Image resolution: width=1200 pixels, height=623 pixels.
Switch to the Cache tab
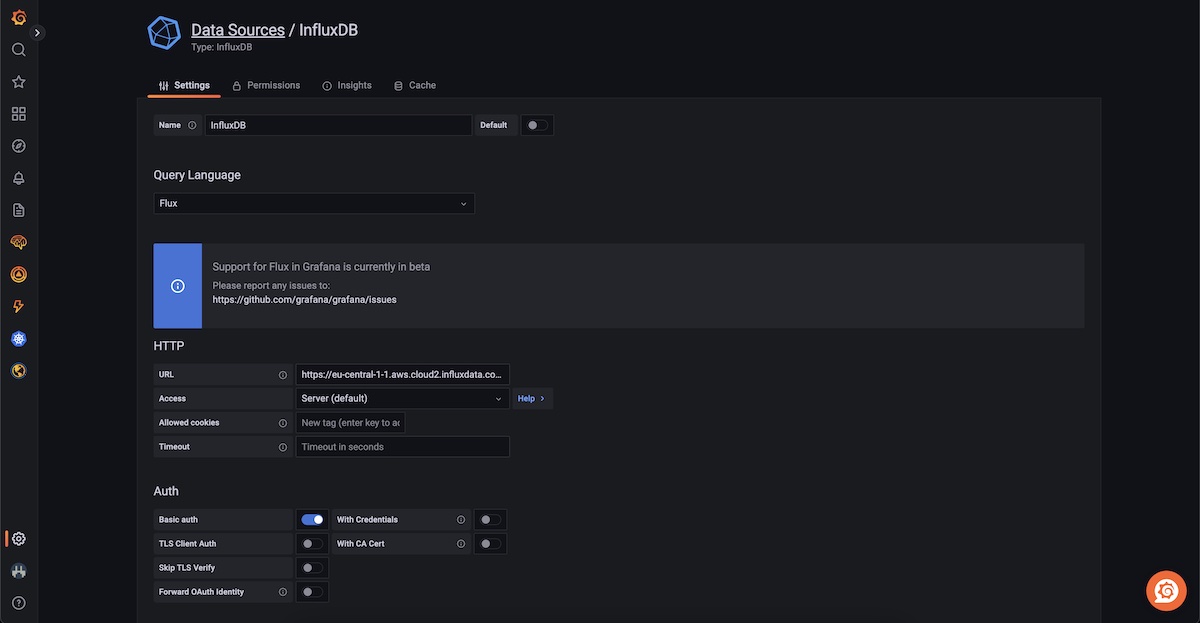click(415, 85)
